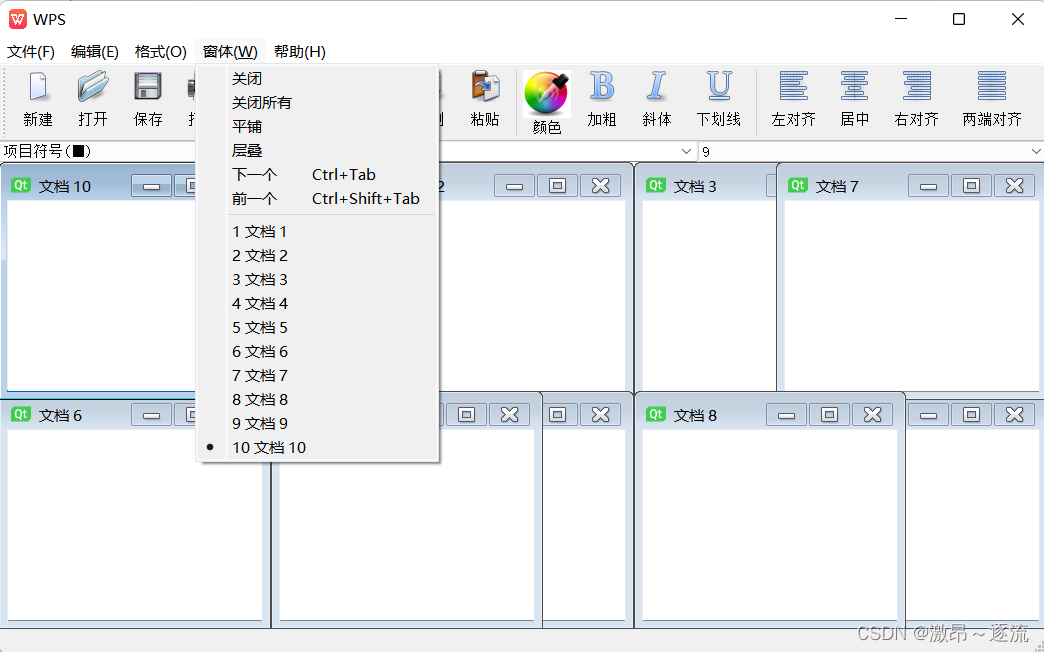
Task: Toggle bold formatting with 加粗
Action: click(602, 100)
